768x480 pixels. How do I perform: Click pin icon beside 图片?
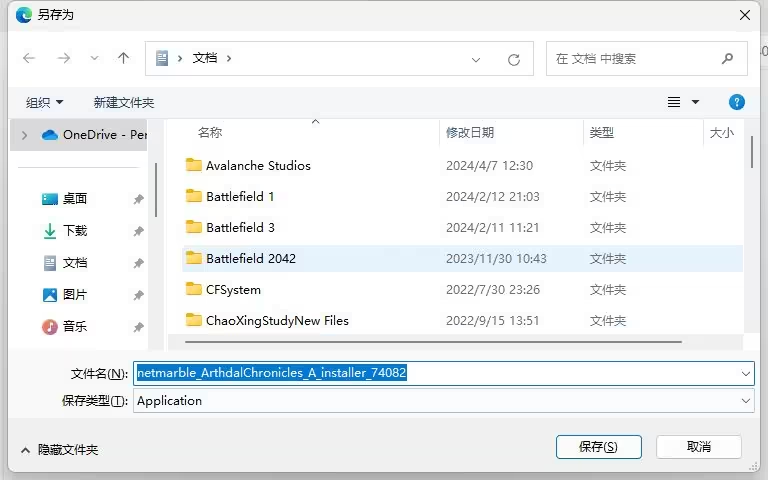point(139,295)
